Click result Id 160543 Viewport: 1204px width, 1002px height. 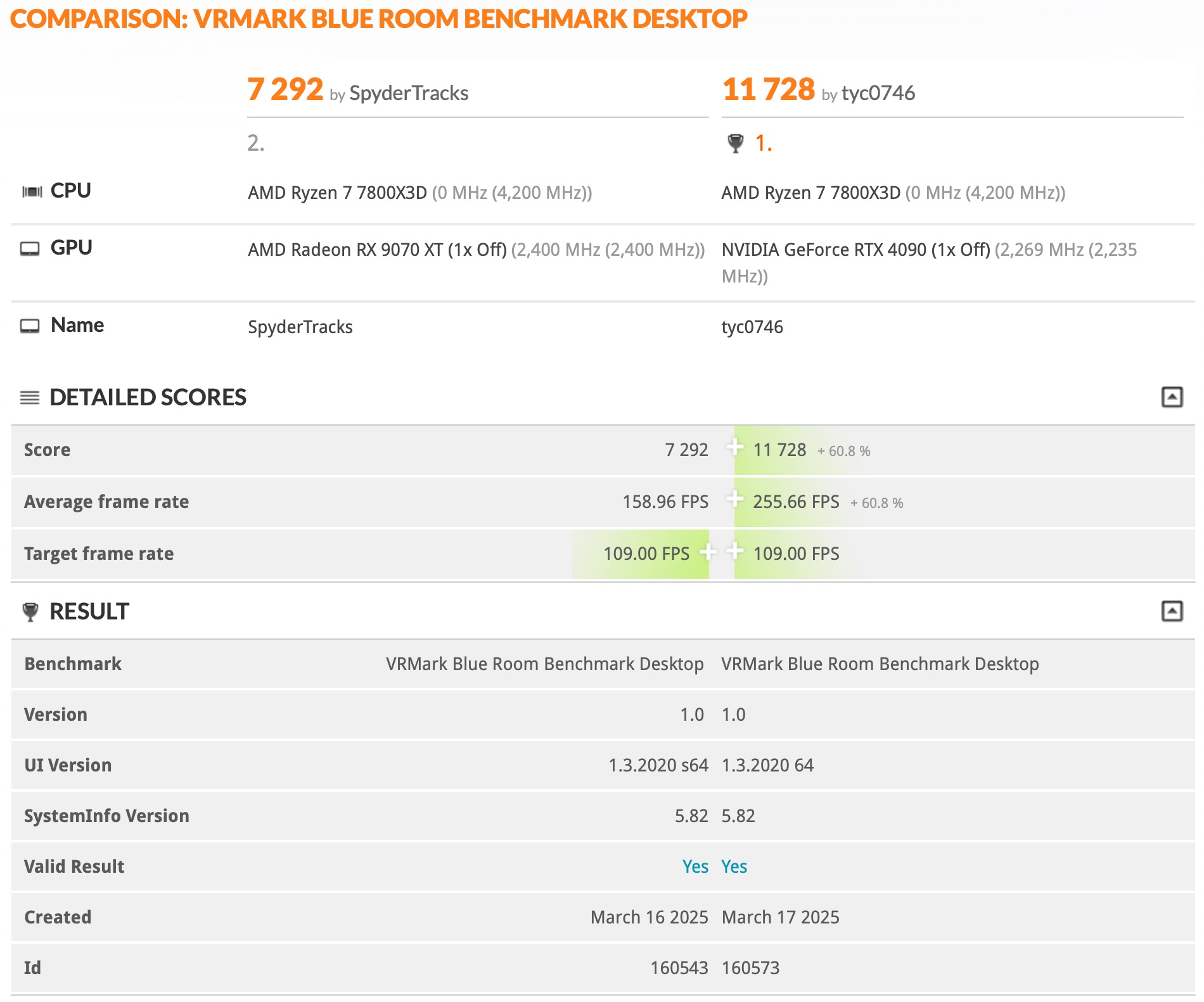679,968
